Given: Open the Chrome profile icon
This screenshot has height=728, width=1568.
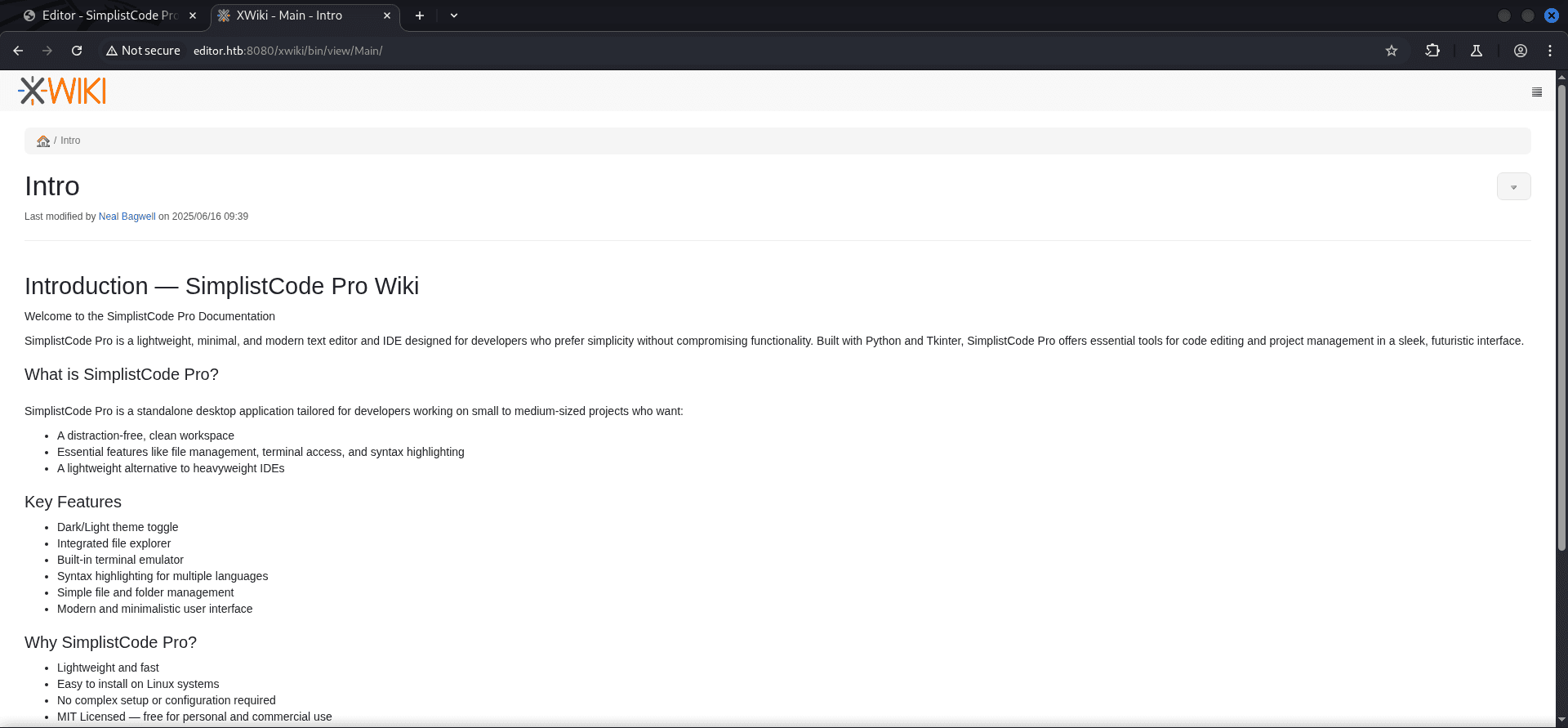Looking at the screenshot, I should tap(1520, 51).
